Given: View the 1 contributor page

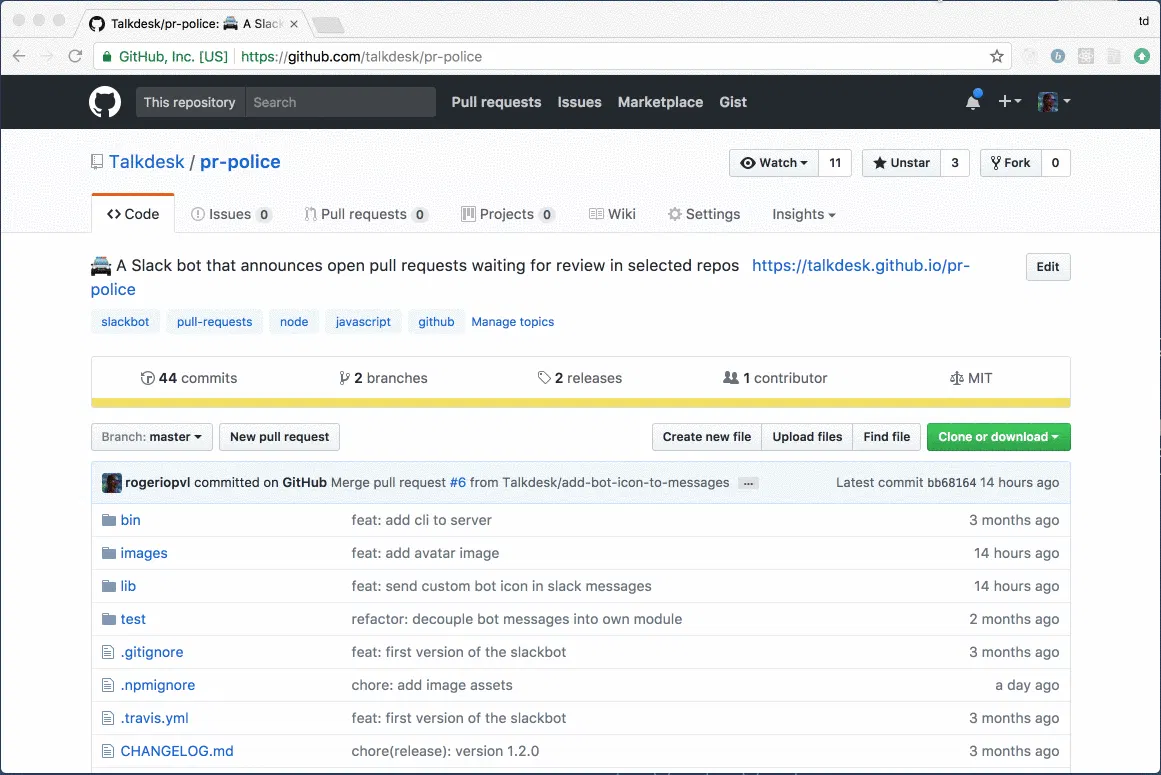Looking at the screenshot, I should (x=775, y=378).
